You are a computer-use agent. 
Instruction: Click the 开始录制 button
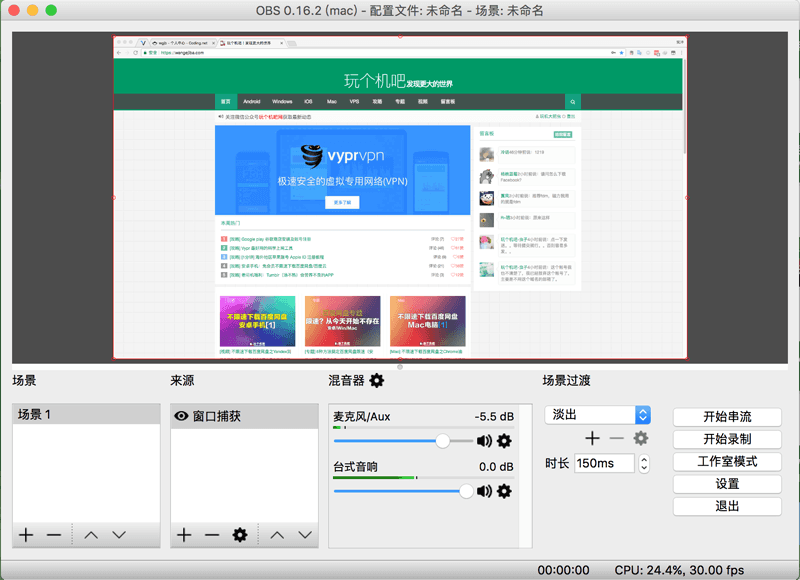(727, 439)
